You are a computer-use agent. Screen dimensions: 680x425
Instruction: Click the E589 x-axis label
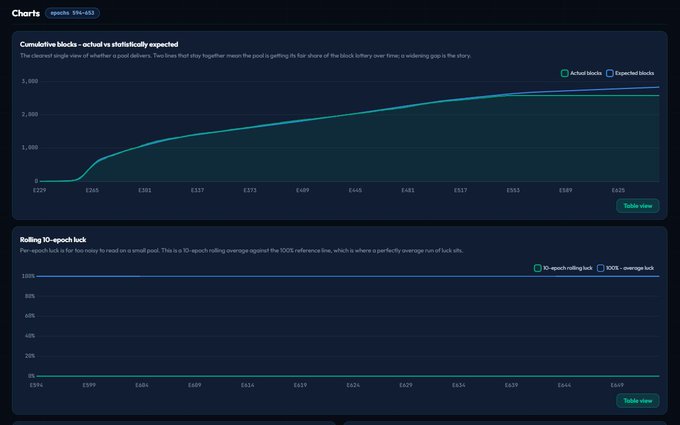[x=566, y=190]
